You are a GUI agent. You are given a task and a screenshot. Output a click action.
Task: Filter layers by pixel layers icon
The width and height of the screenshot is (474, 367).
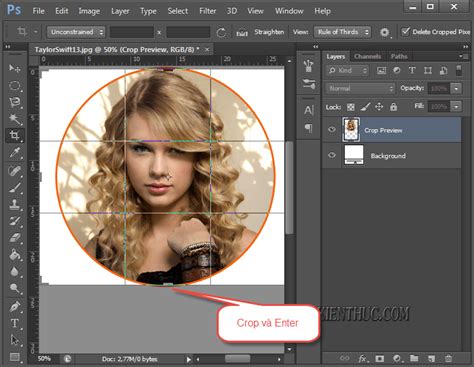point(381,70)
